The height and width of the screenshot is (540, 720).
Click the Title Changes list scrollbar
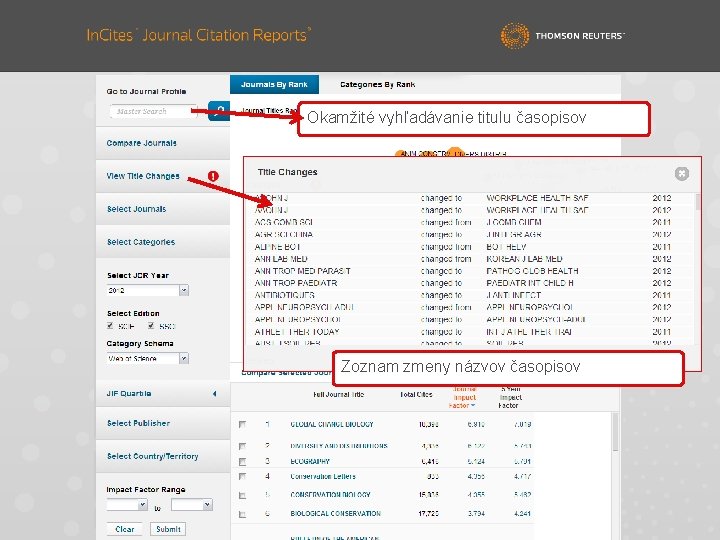click(x=698, y=202)
